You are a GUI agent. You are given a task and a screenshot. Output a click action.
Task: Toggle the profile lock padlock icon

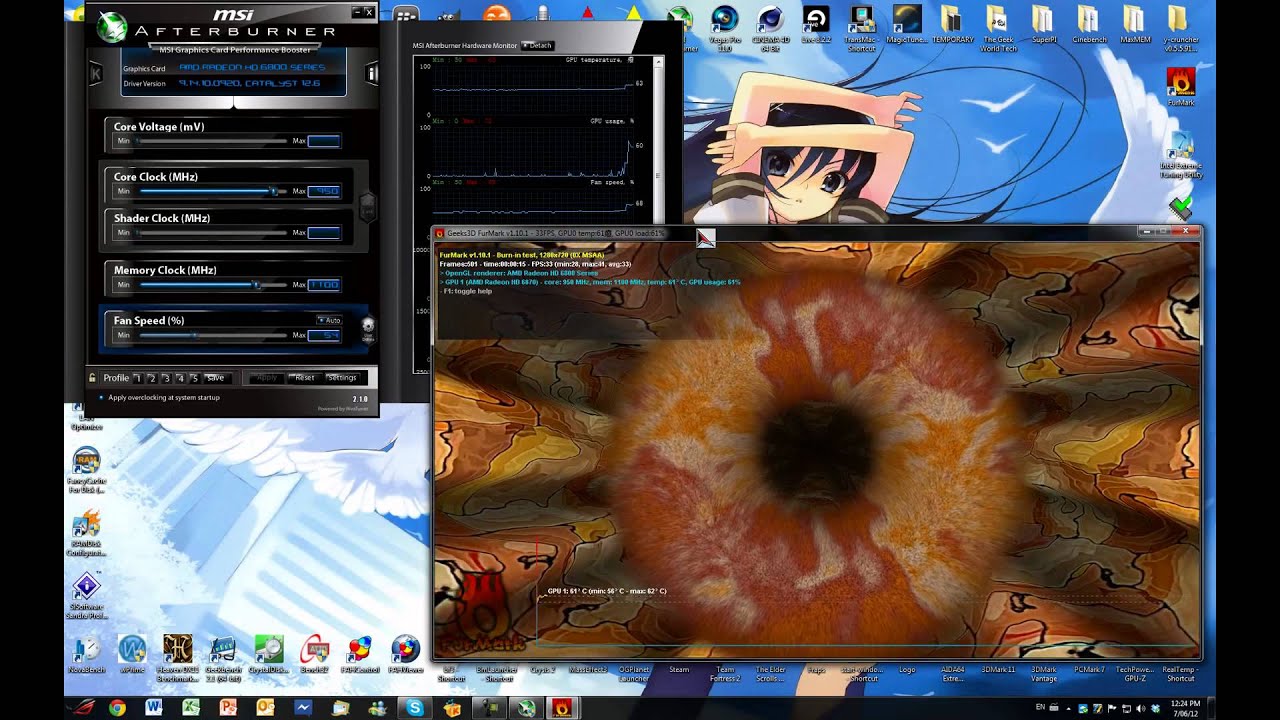93,378
